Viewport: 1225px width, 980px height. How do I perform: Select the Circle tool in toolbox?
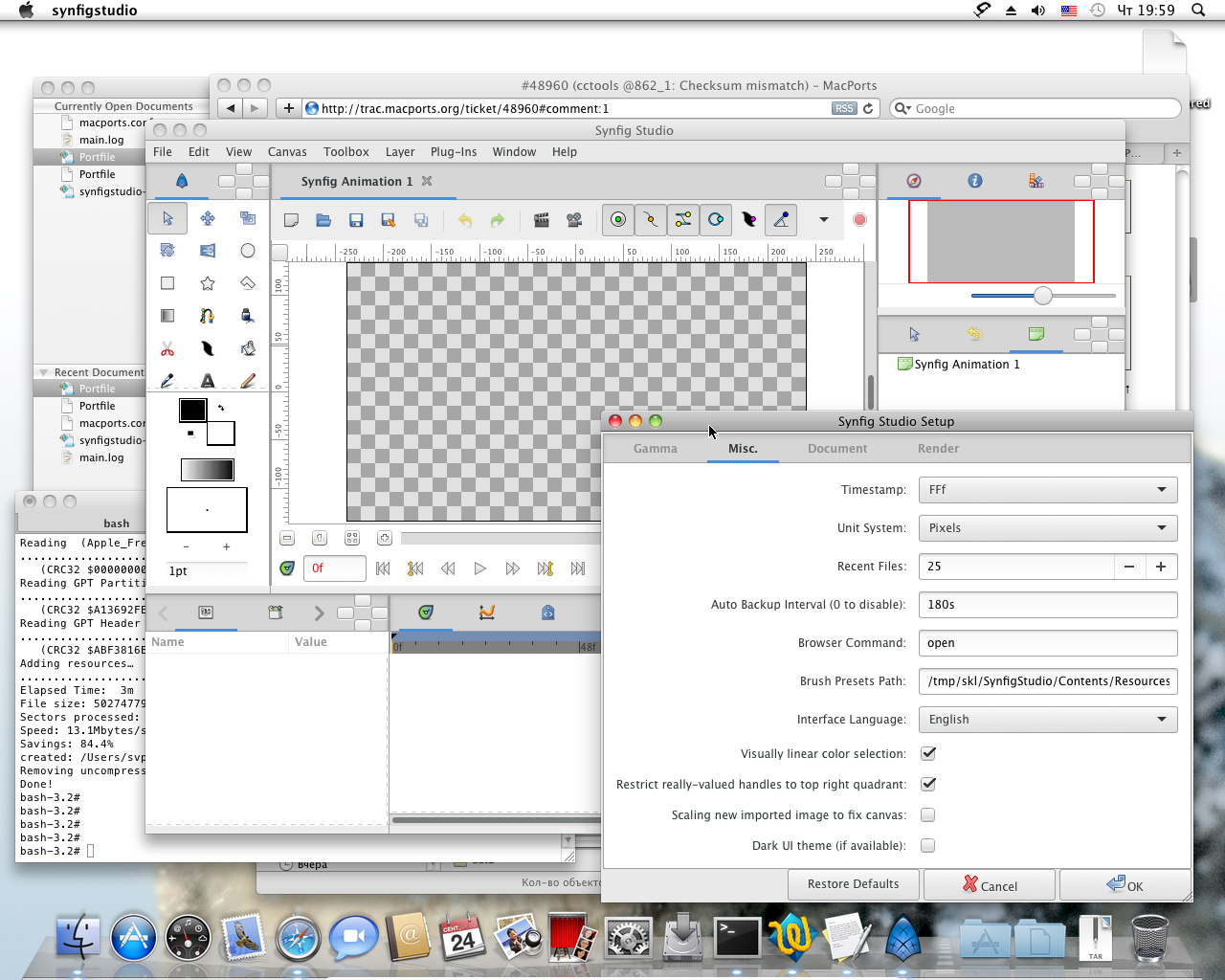click(x=248, y=251)
